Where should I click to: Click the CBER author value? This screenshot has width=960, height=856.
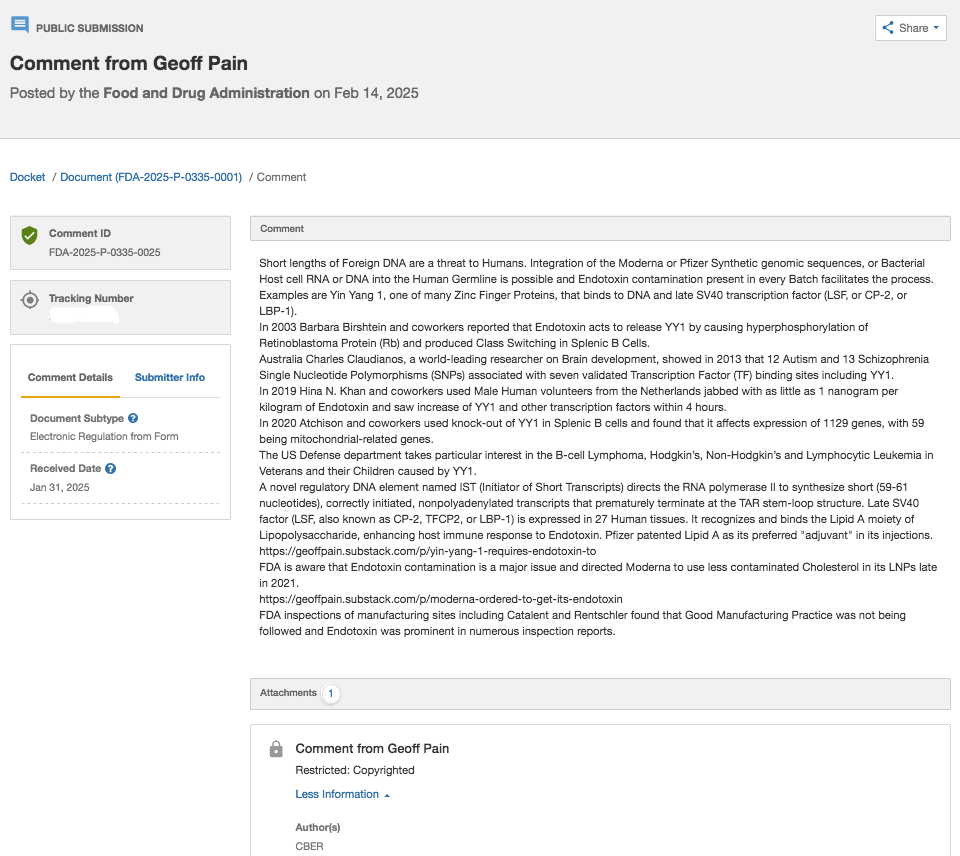pos(309,846)
